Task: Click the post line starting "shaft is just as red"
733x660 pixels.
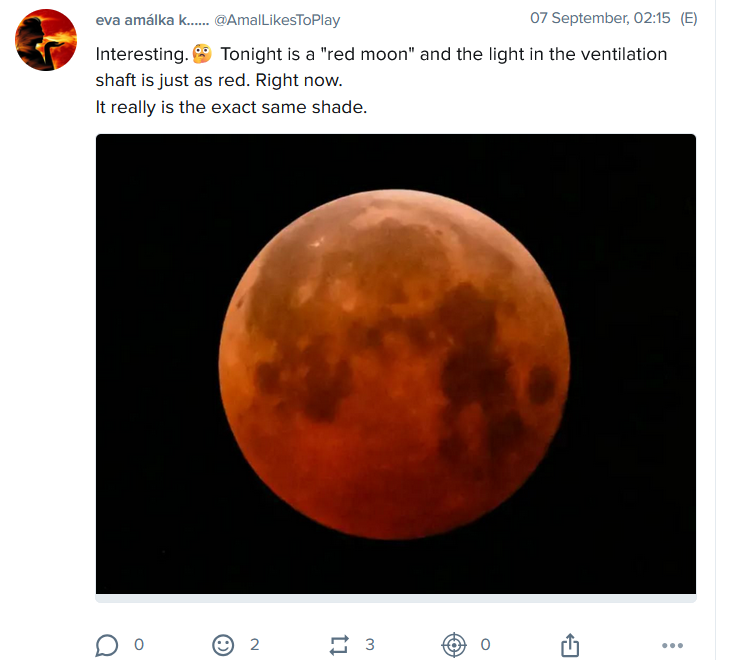Action: click(x=225, y=80)
